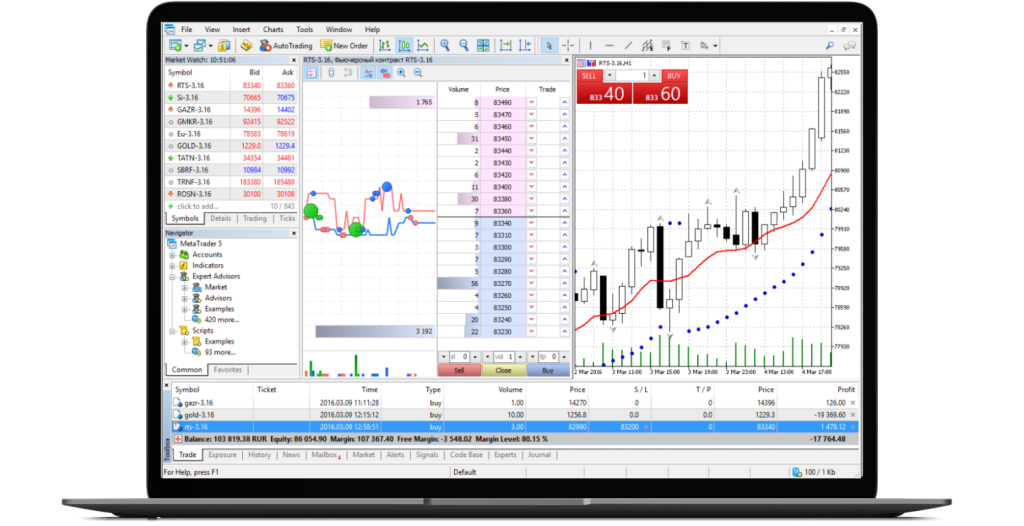Select the Fibonacci retracement tool
Image resolution: width=1024 pixels, height=526 pixels.
[666, 45]
